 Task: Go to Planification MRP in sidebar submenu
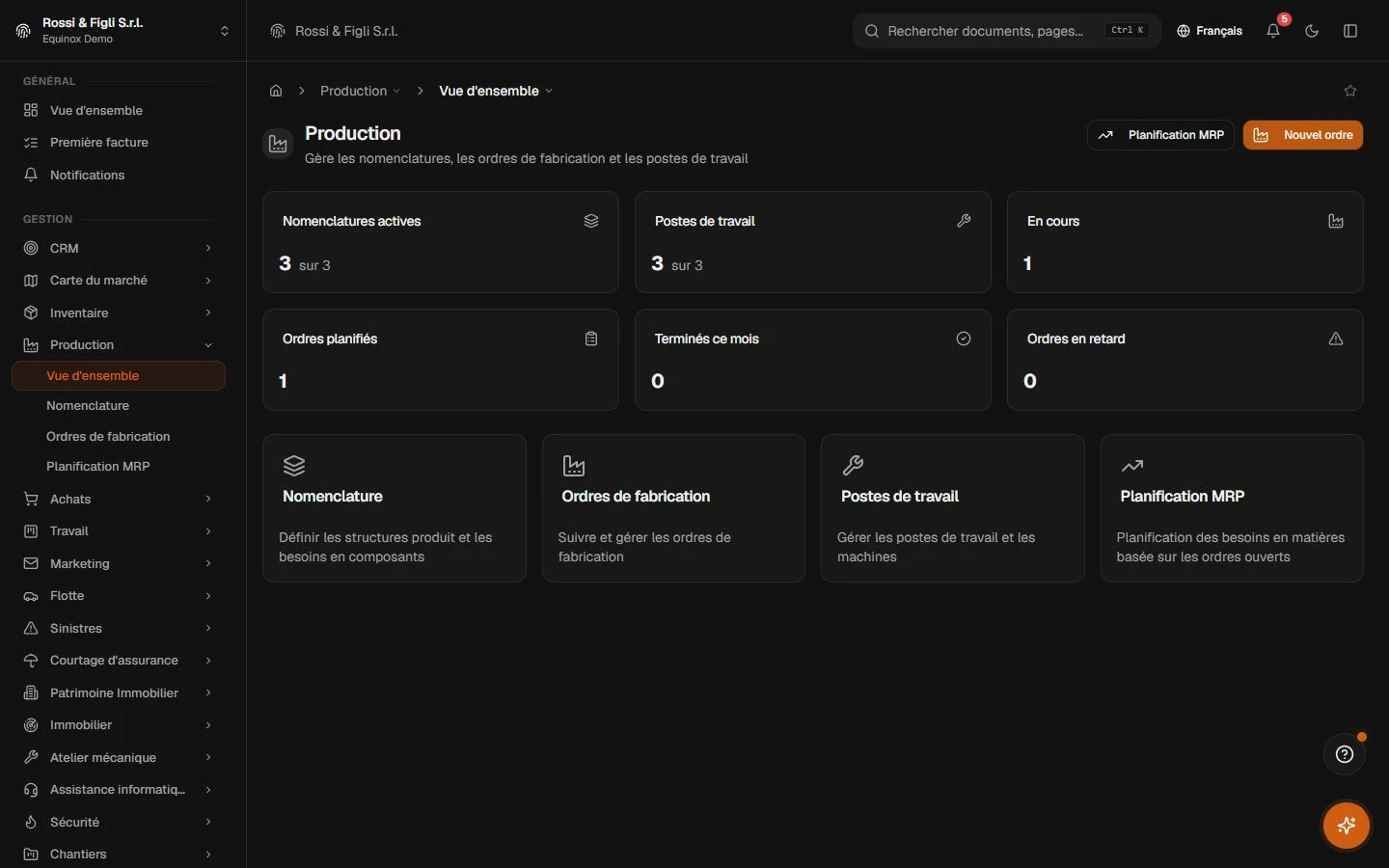[x=119, y=466]
